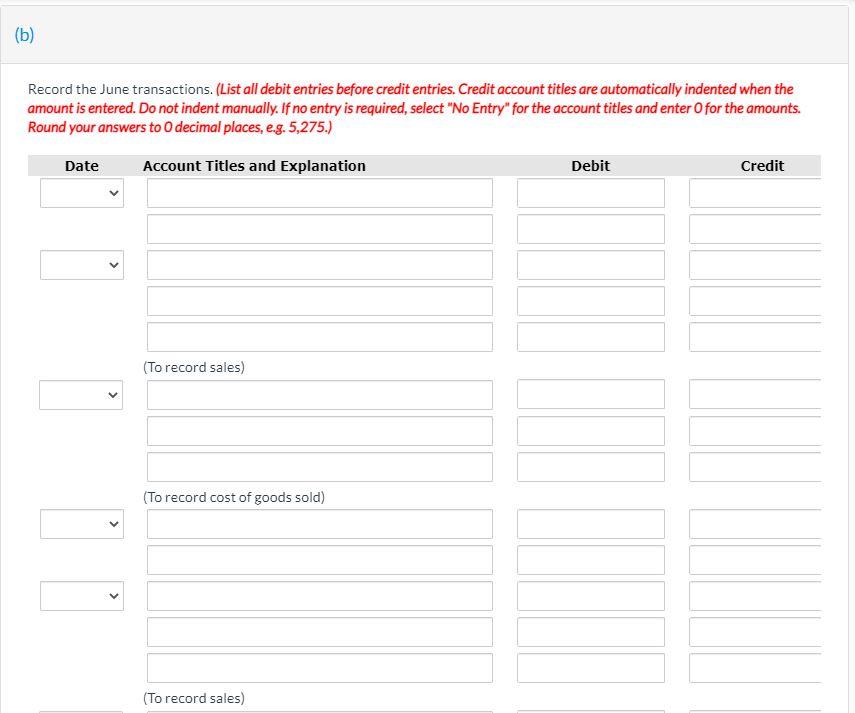Click the Credit field in the fifth Date dropdown's row
855x713 pixels.
(755, 596)
